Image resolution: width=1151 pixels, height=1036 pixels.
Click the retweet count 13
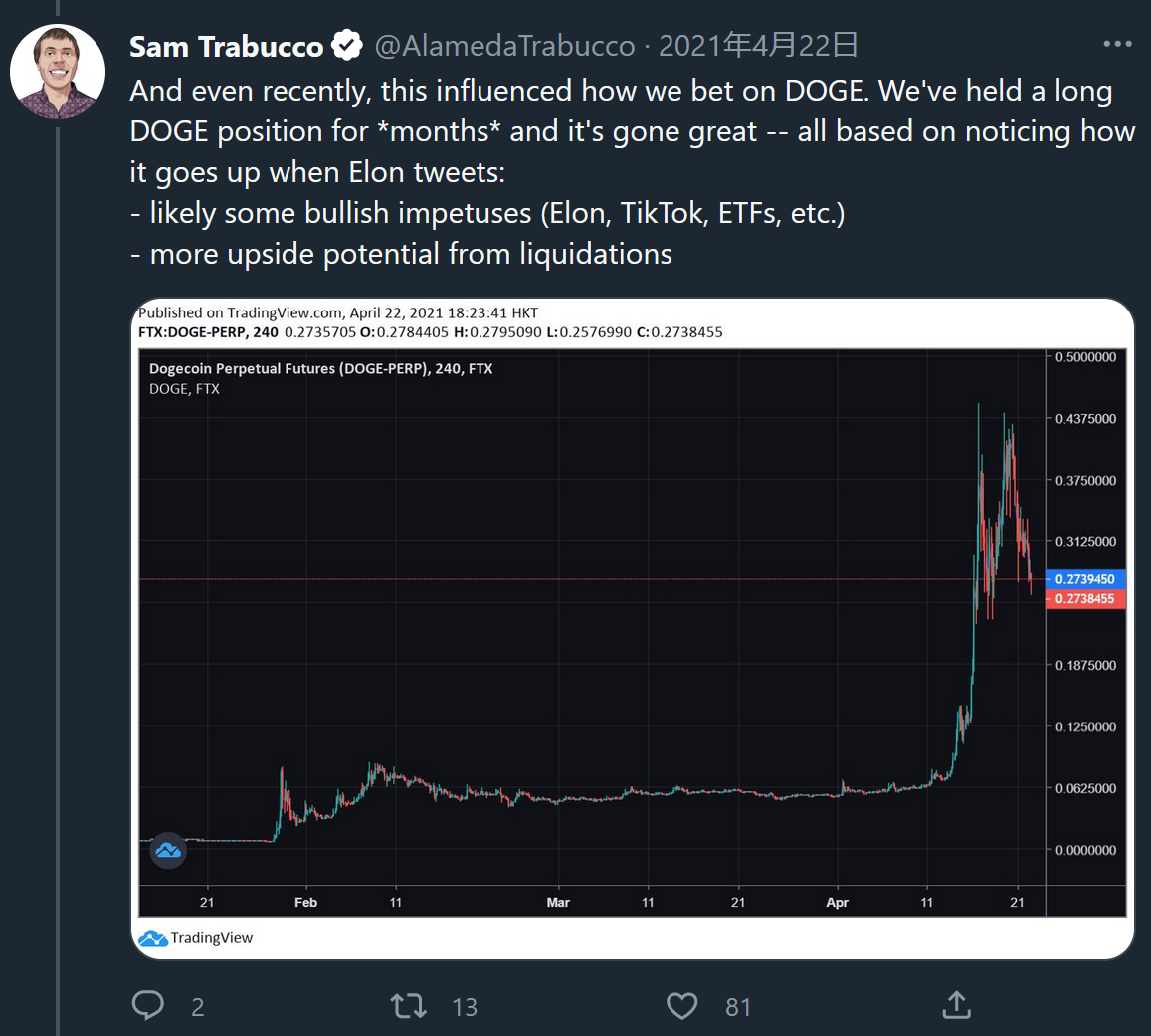(465, 1007)
